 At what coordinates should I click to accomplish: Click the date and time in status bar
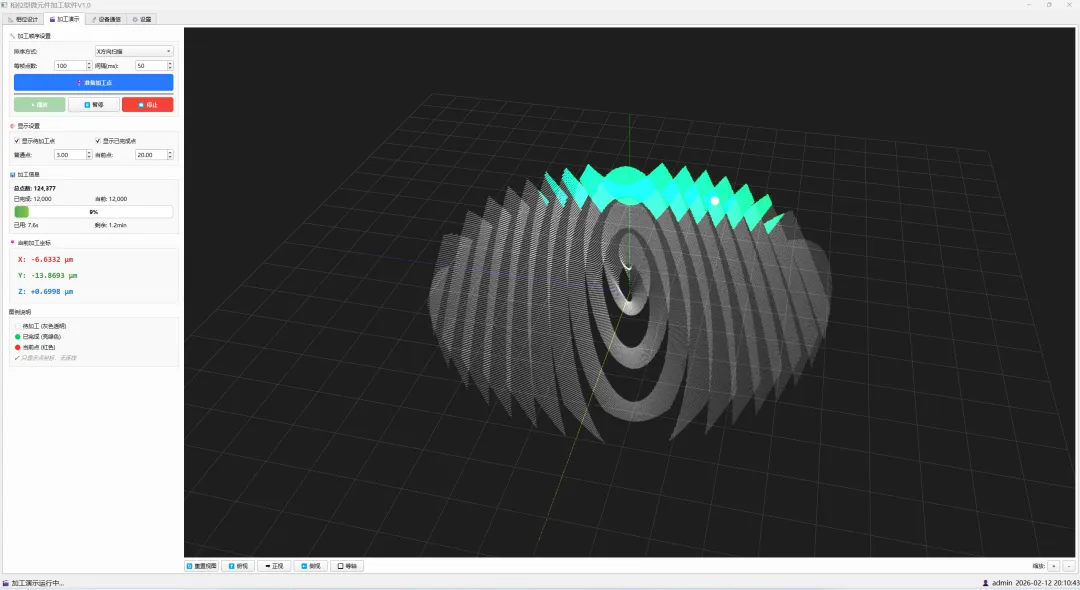pos(1048,583)
